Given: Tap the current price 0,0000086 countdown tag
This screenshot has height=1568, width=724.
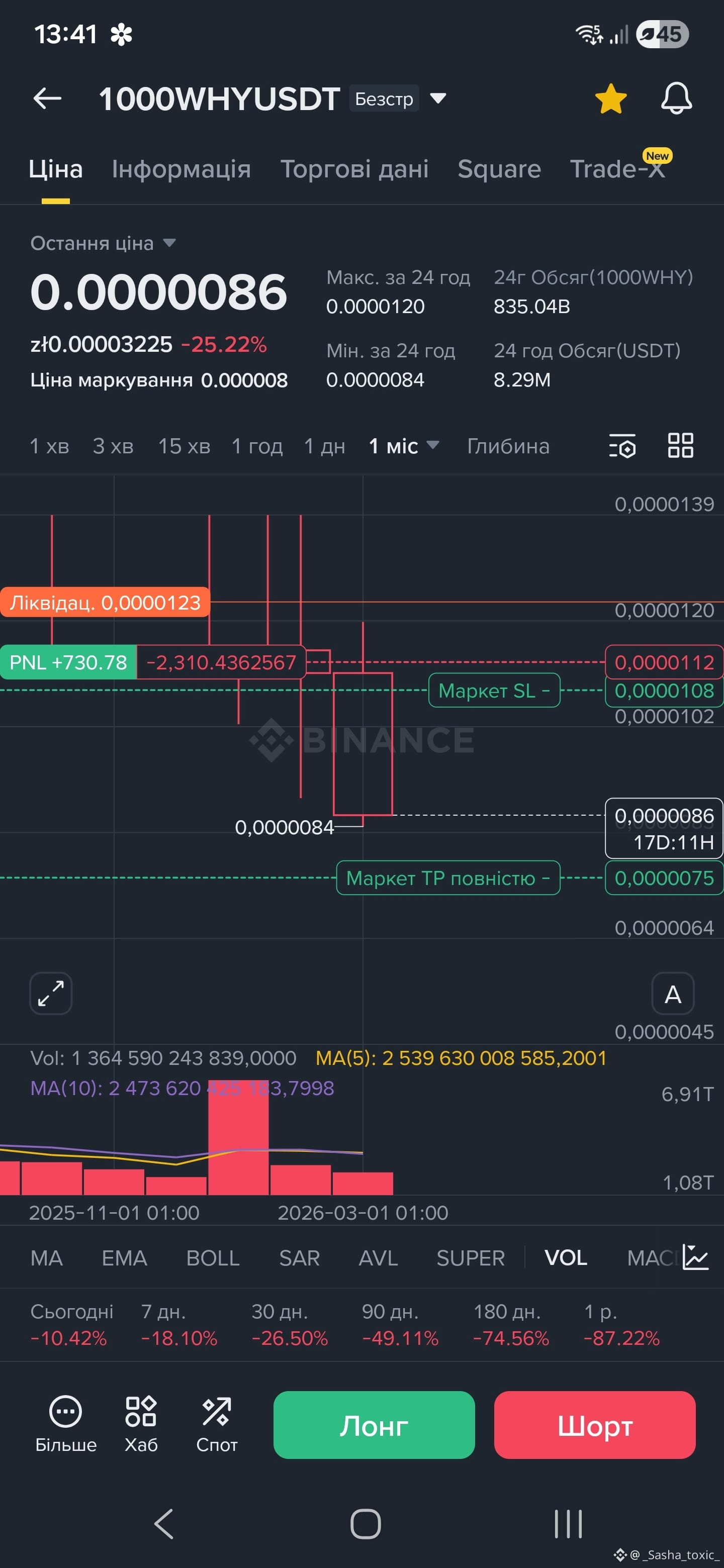Looking at the screenshot, I should 664,828.
